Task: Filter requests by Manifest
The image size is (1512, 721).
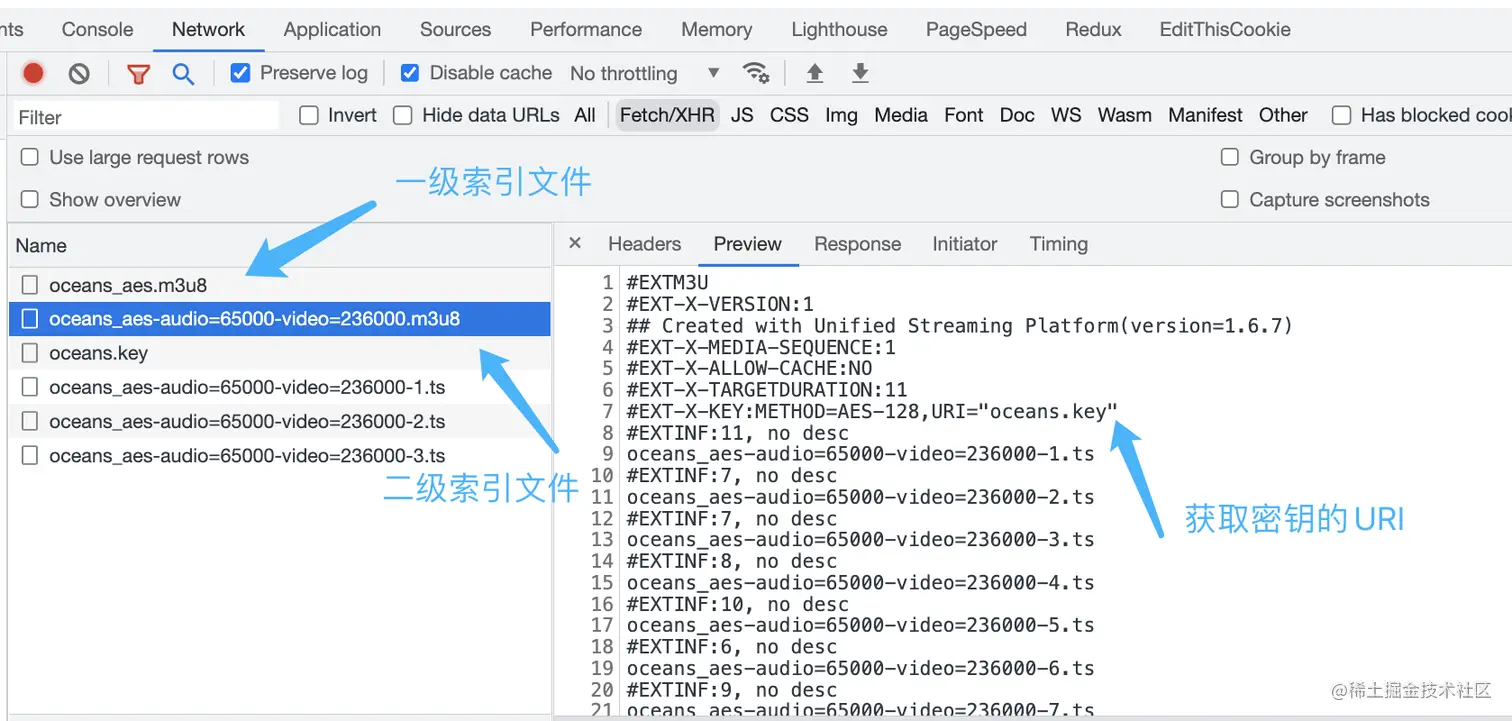Action: (x=1205, y=115)
